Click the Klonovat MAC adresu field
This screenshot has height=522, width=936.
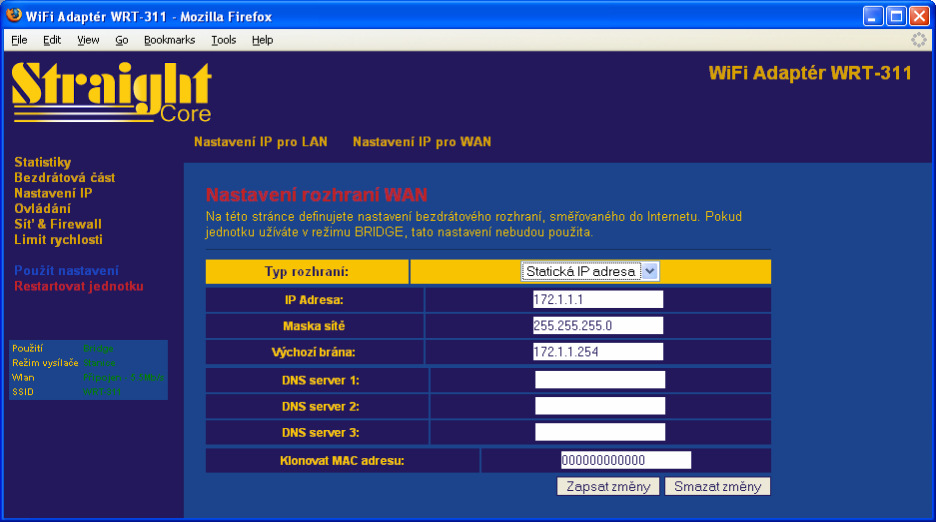click(x=626, y=460)
